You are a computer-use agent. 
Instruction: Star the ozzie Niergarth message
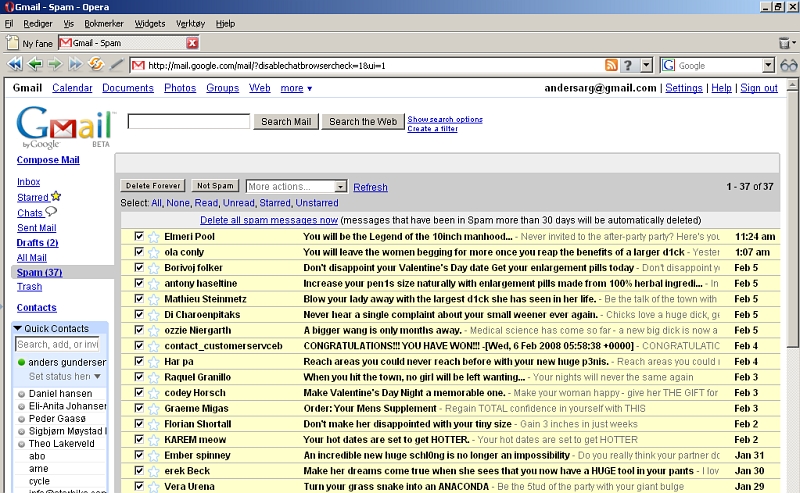tap(154, 331)
